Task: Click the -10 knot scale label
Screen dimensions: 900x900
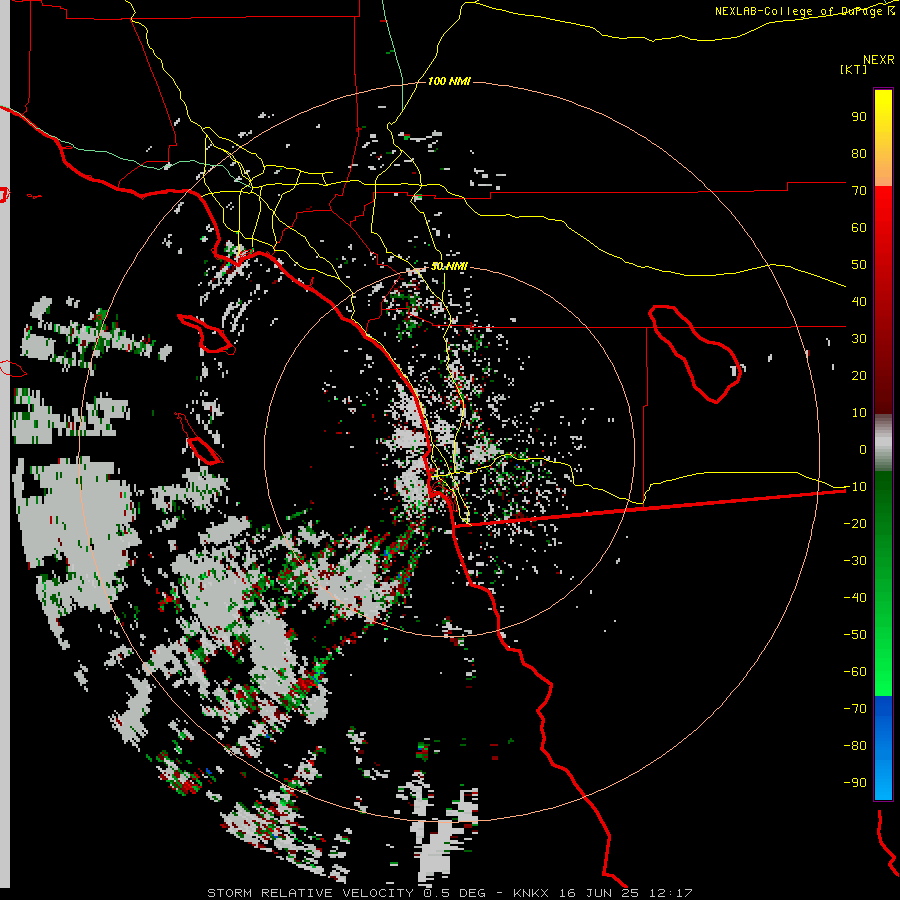Action: coord(855,487)
